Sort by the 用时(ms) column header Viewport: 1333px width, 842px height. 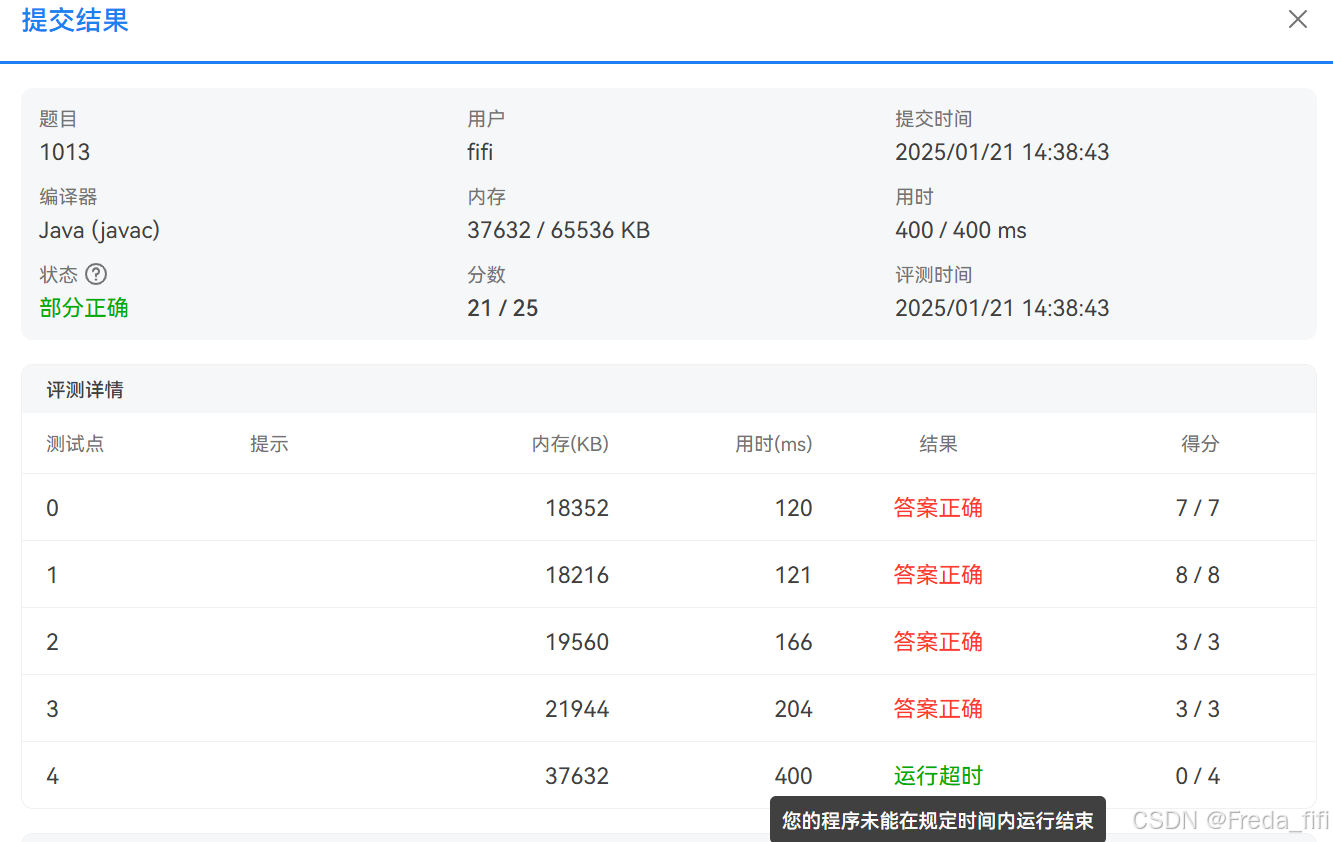coord(773,444)
